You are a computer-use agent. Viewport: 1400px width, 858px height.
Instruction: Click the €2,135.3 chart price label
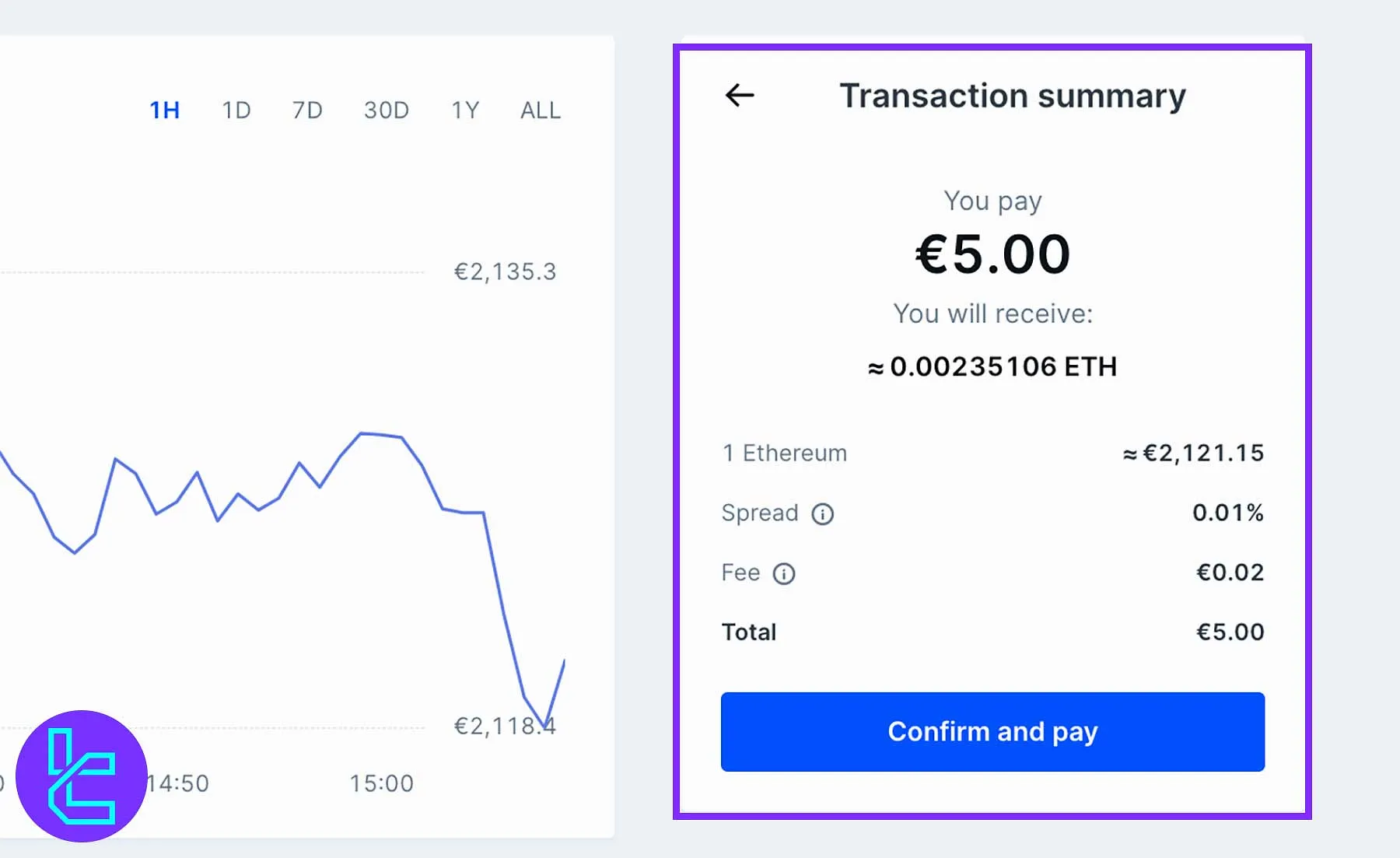tap(505, 271)
